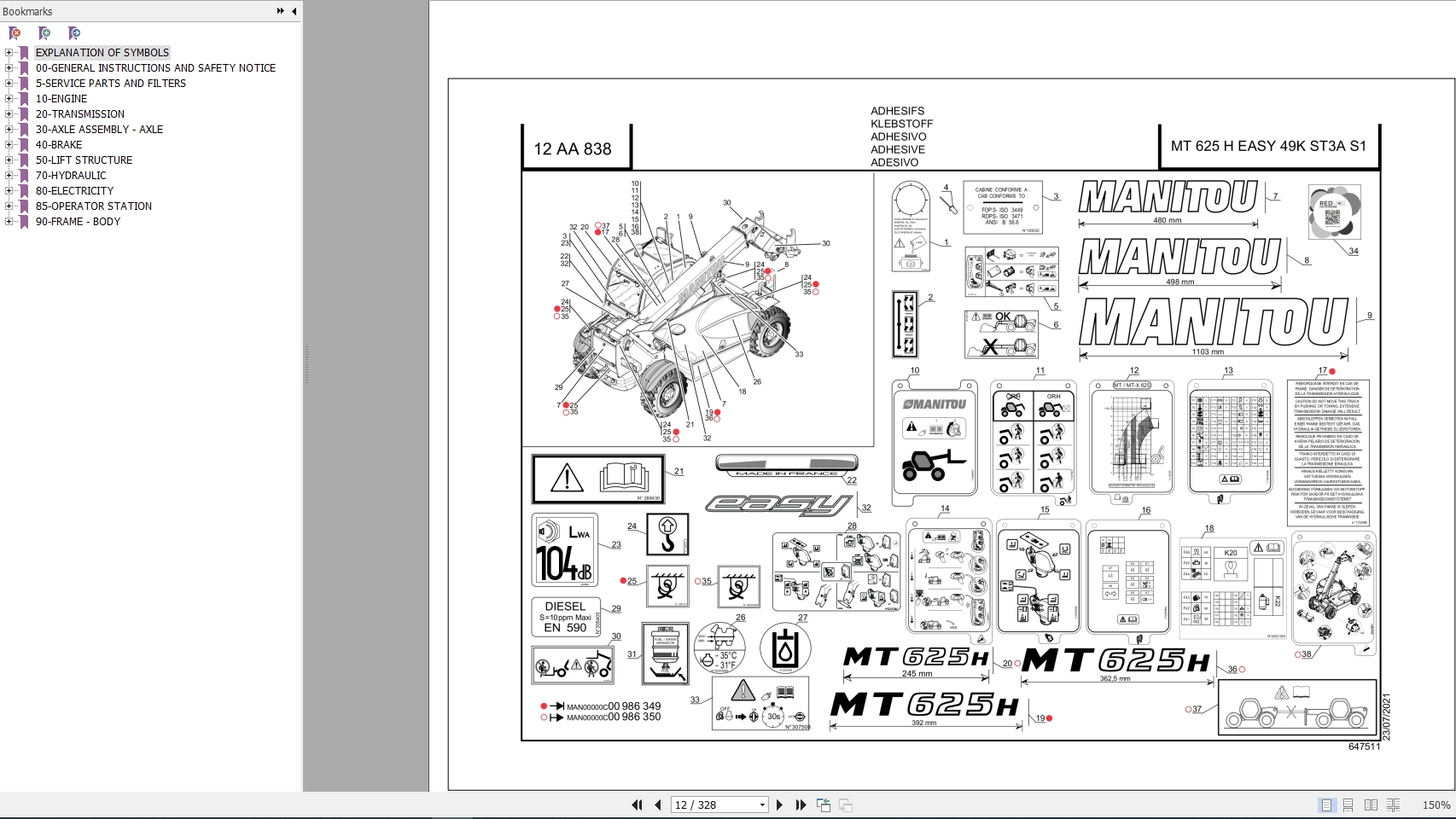Go to the 50-LIFT STRUCTURE bookmark
The image size is (1456, 819).
point(84,160)
